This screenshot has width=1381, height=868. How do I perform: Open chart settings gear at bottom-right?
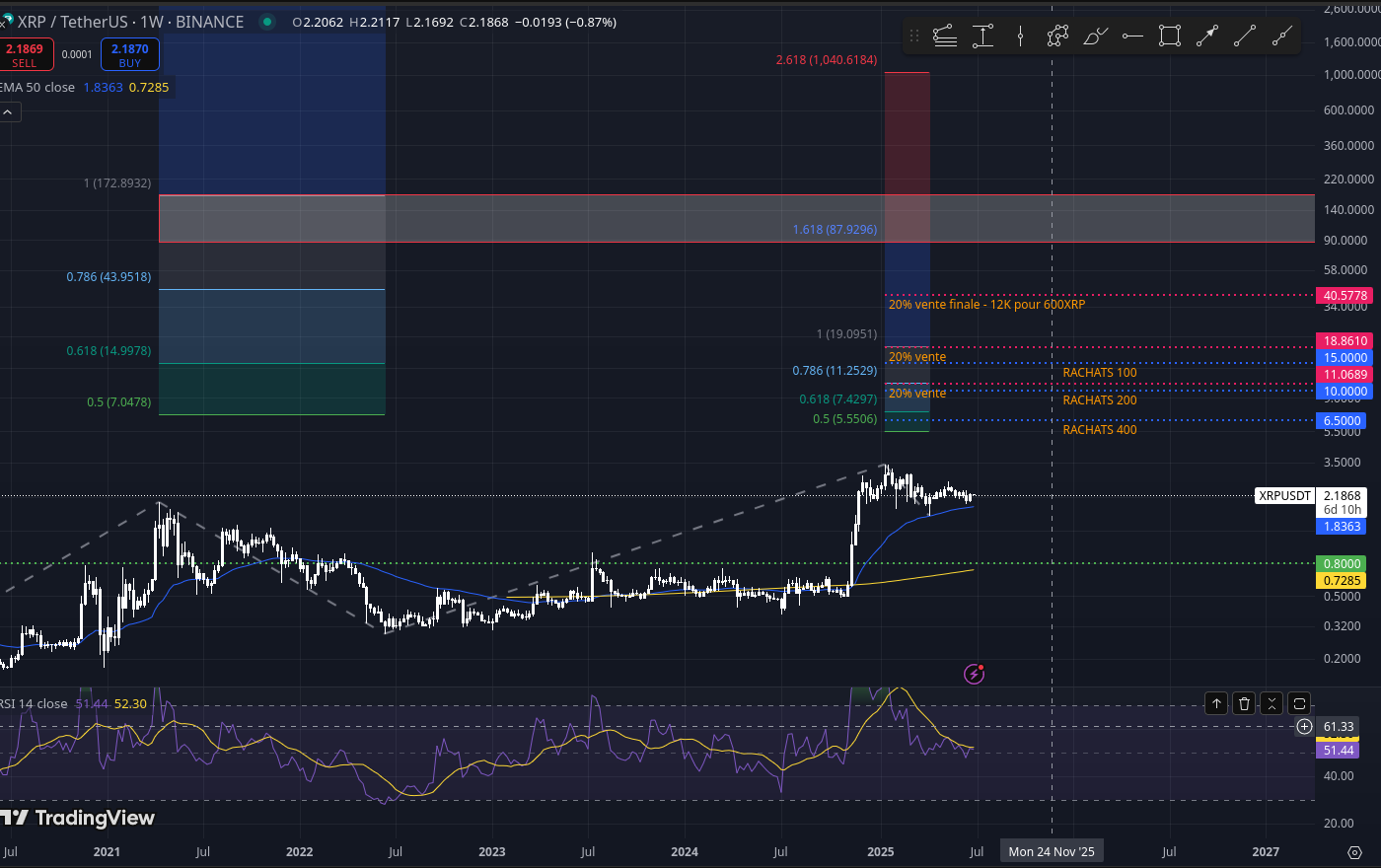1354,851
